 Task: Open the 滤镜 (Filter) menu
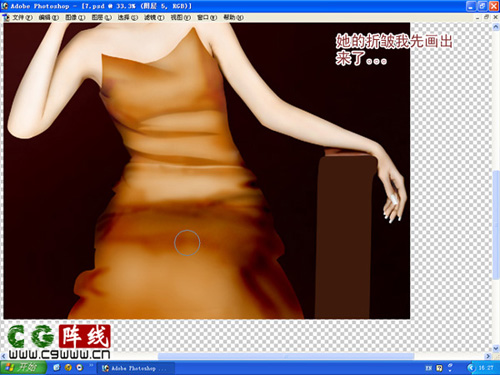pos(154,17)
